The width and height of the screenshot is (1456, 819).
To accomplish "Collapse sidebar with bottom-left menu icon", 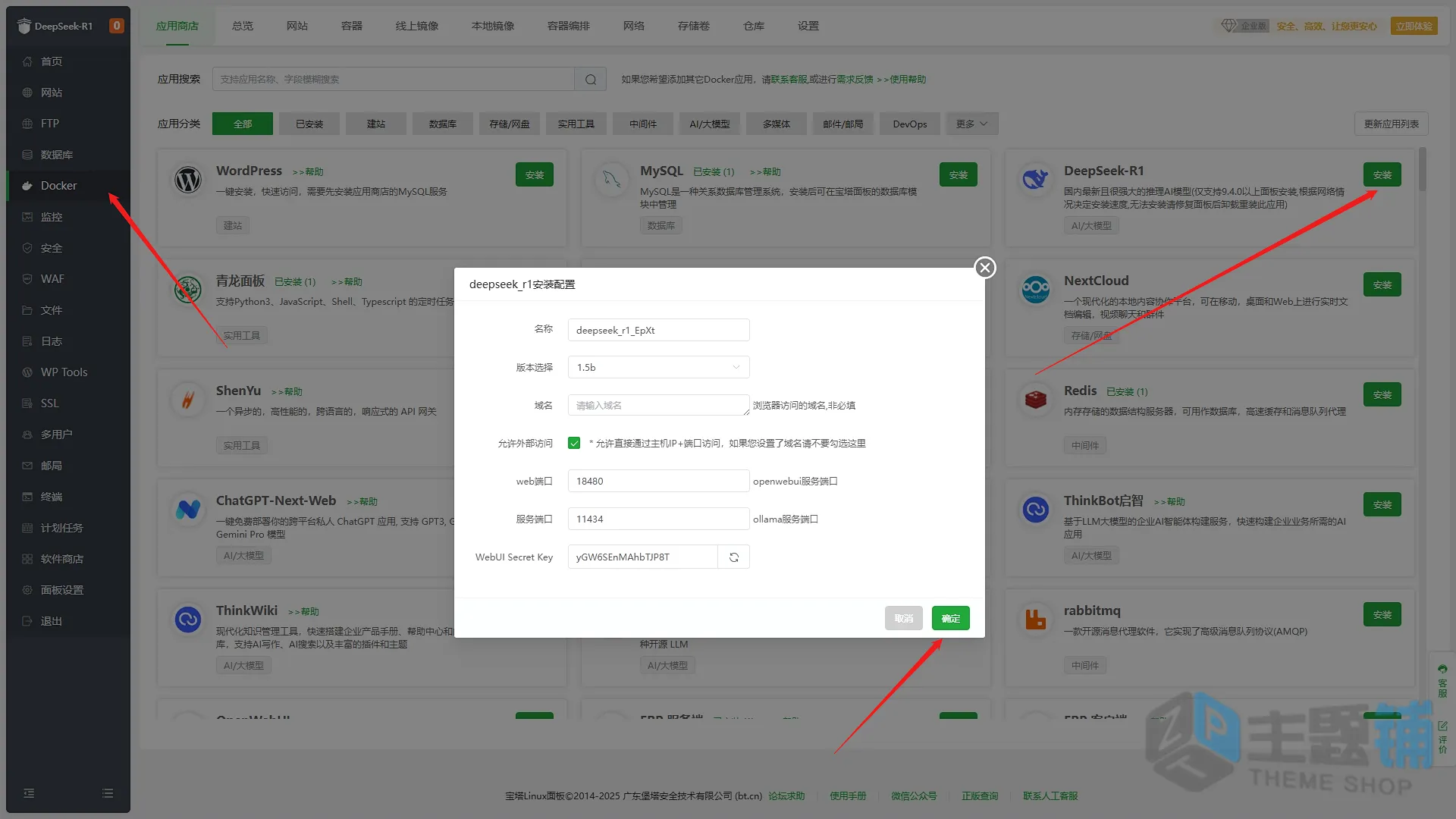I will [x=29, y=793].
